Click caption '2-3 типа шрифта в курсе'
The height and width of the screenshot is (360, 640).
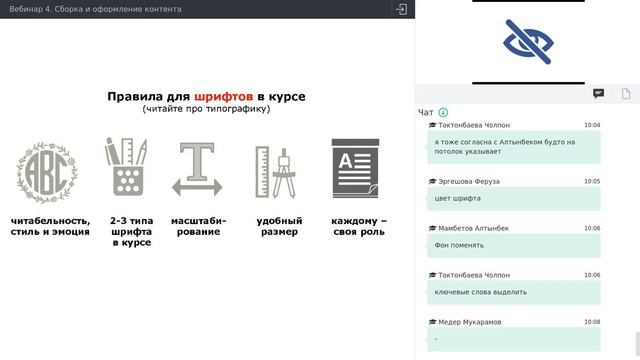pos(131,232)
